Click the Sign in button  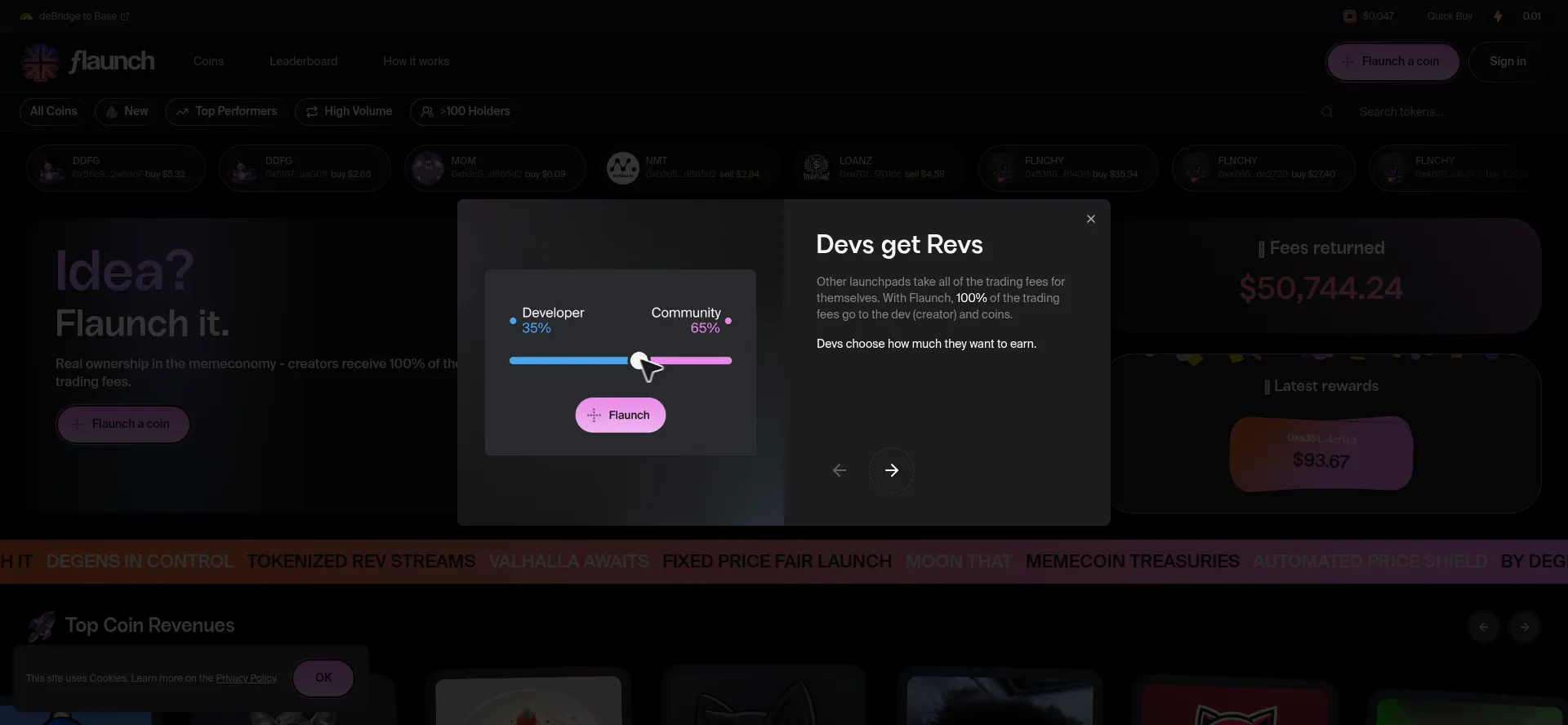point(1507,62)
